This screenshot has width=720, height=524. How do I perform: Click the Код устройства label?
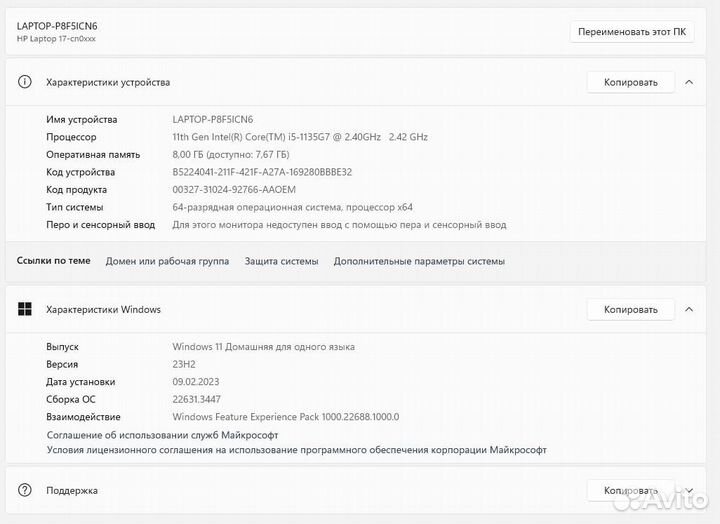click(x=80, y=172)
